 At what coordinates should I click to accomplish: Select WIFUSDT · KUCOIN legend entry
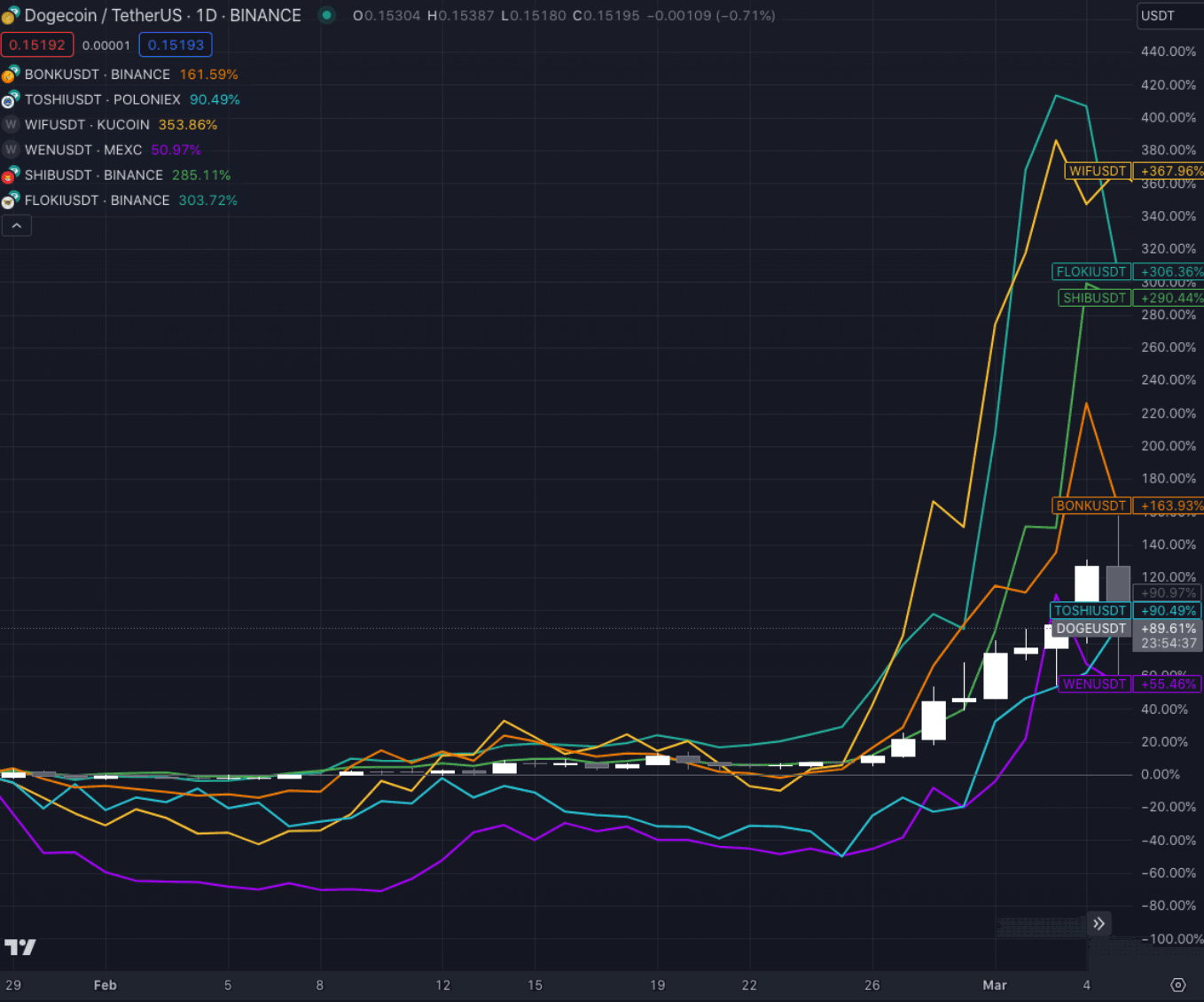(87, 125)
